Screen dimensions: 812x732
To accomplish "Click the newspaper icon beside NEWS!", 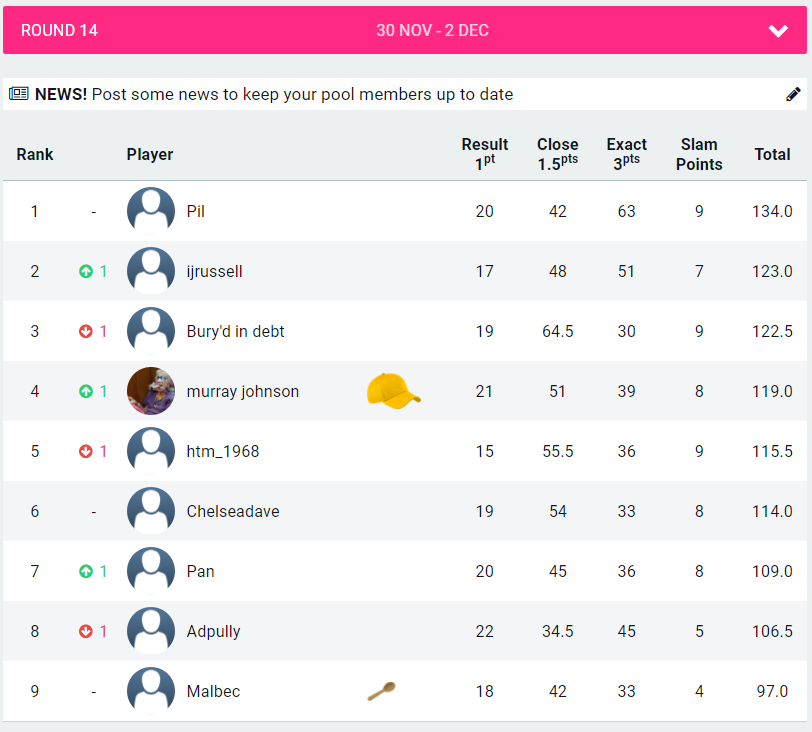I will [x=19, y=94].
